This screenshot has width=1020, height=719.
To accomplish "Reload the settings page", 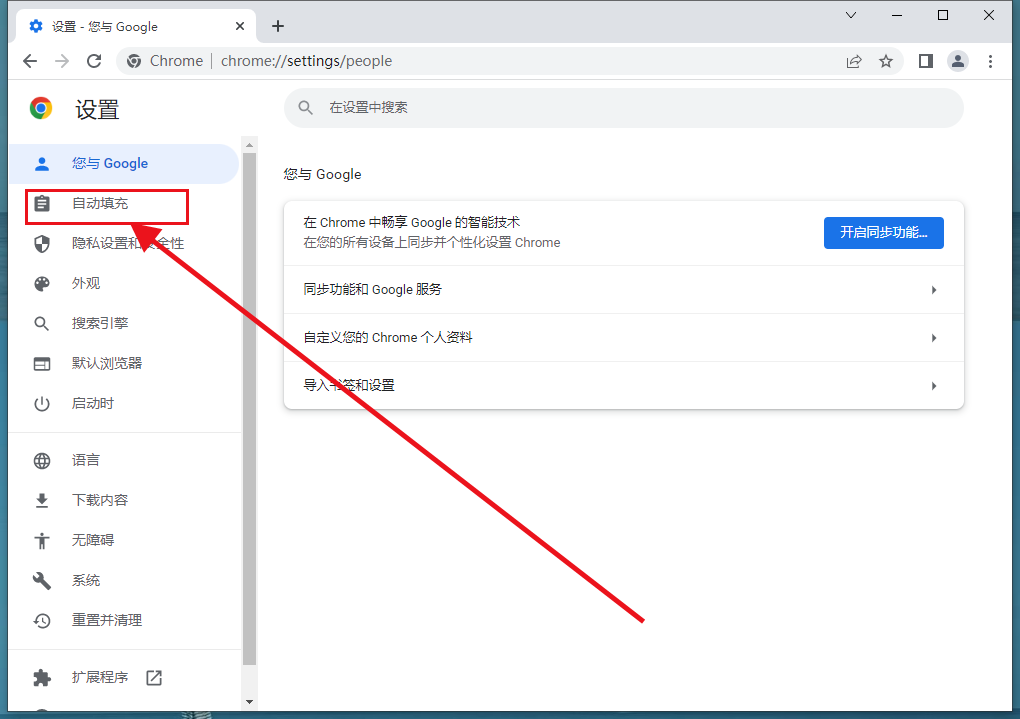I will (94, 61).
